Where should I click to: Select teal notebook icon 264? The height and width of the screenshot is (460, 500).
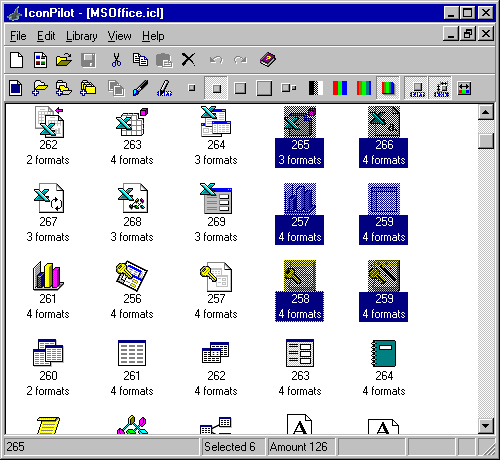384,367
